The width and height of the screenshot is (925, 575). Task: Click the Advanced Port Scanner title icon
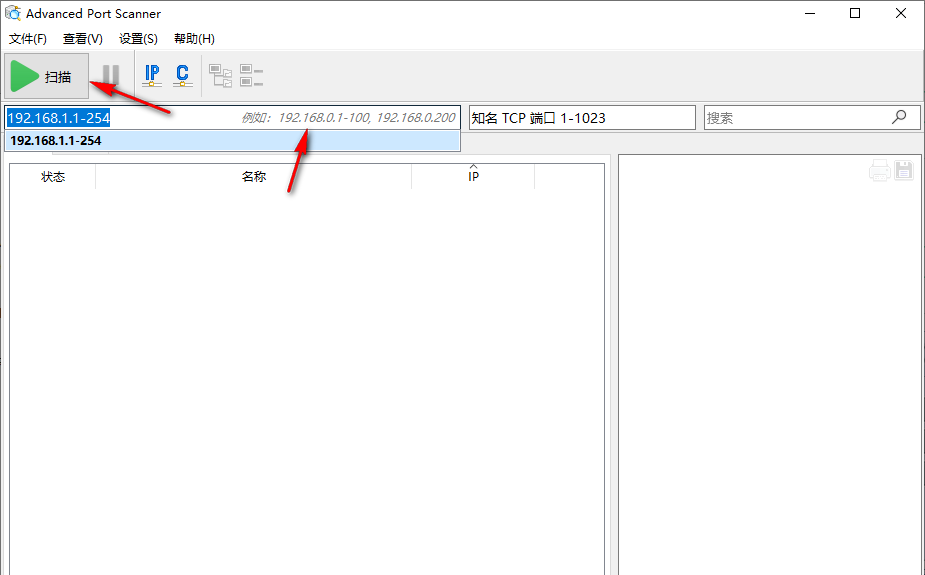[x=13, y=14]
